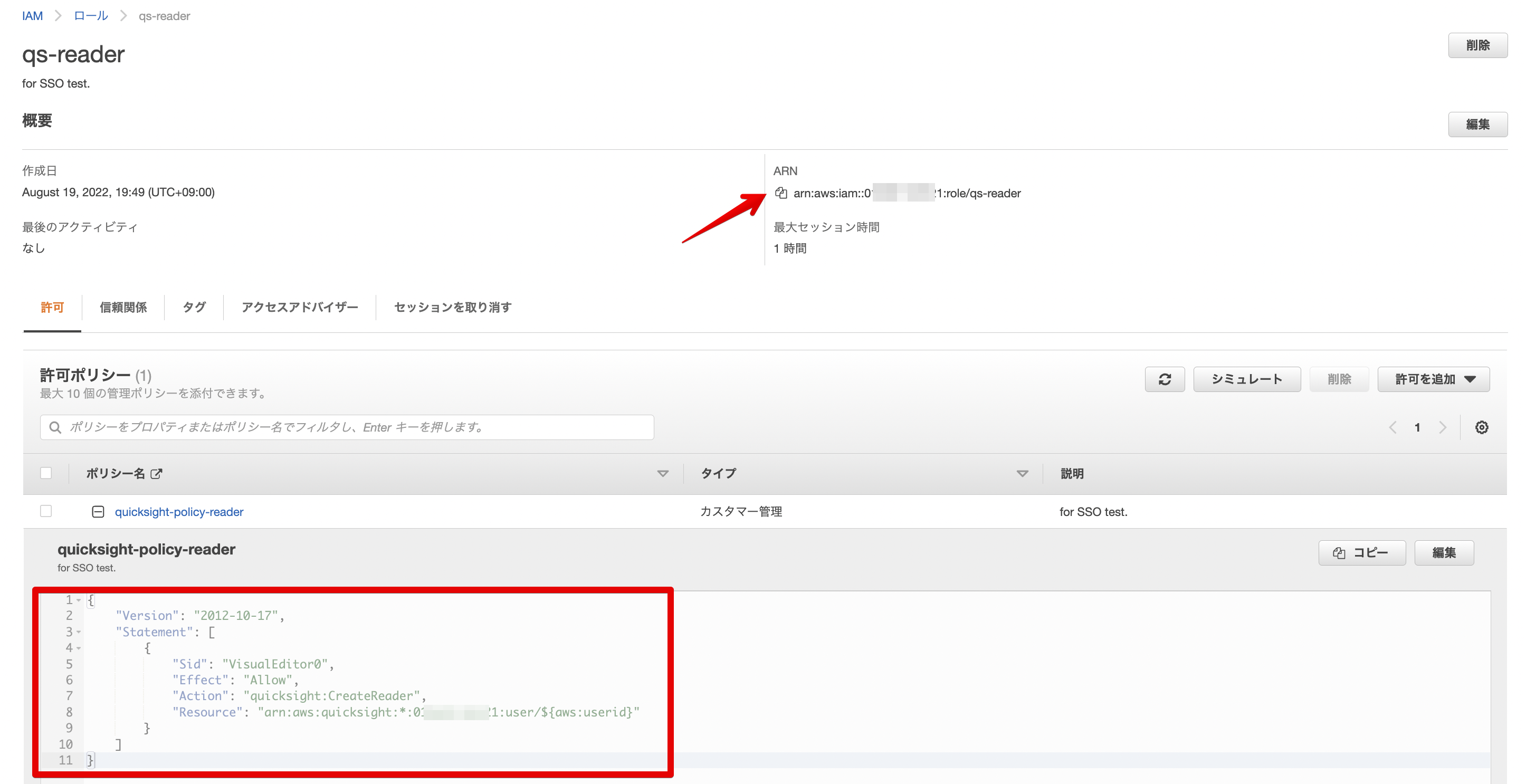The height and width of the screenshot is (784, 1526).
Task: Go to next page arrow in pagination
Action: click(x=1443, y=427)
